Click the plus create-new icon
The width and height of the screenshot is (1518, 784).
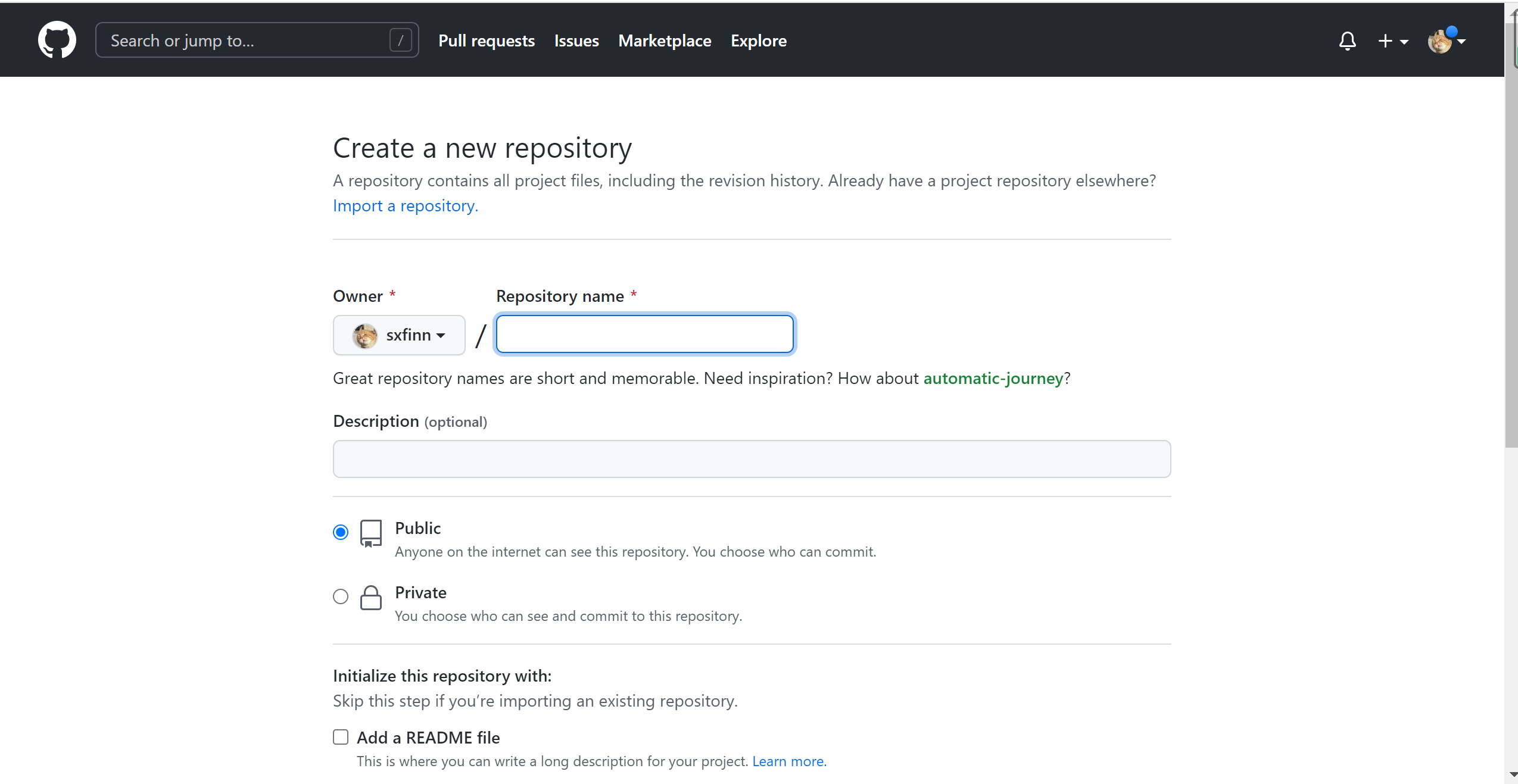[1385, 40]
